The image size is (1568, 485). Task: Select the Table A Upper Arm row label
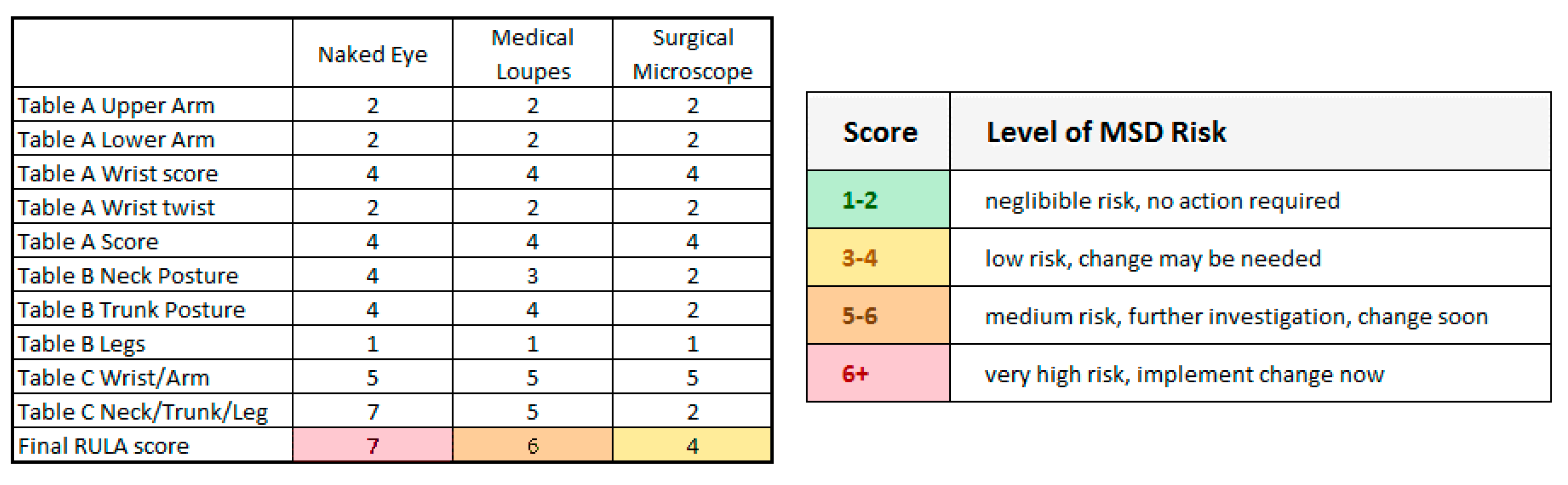click(x=116, y=106)
